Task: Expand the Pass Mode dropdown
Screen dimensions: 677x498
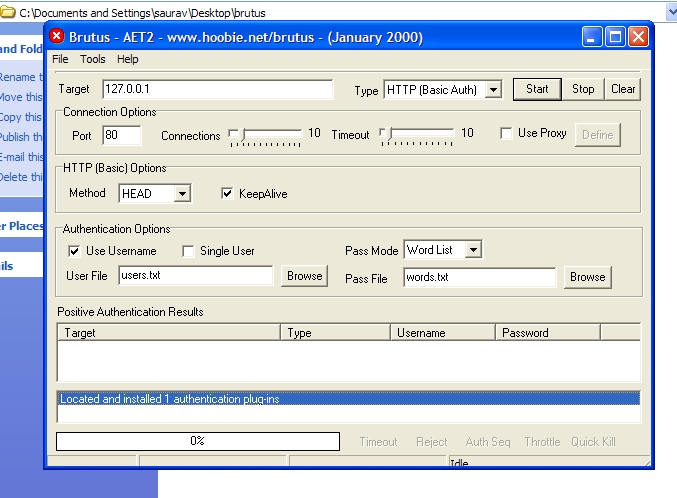Action: [473, 250]
